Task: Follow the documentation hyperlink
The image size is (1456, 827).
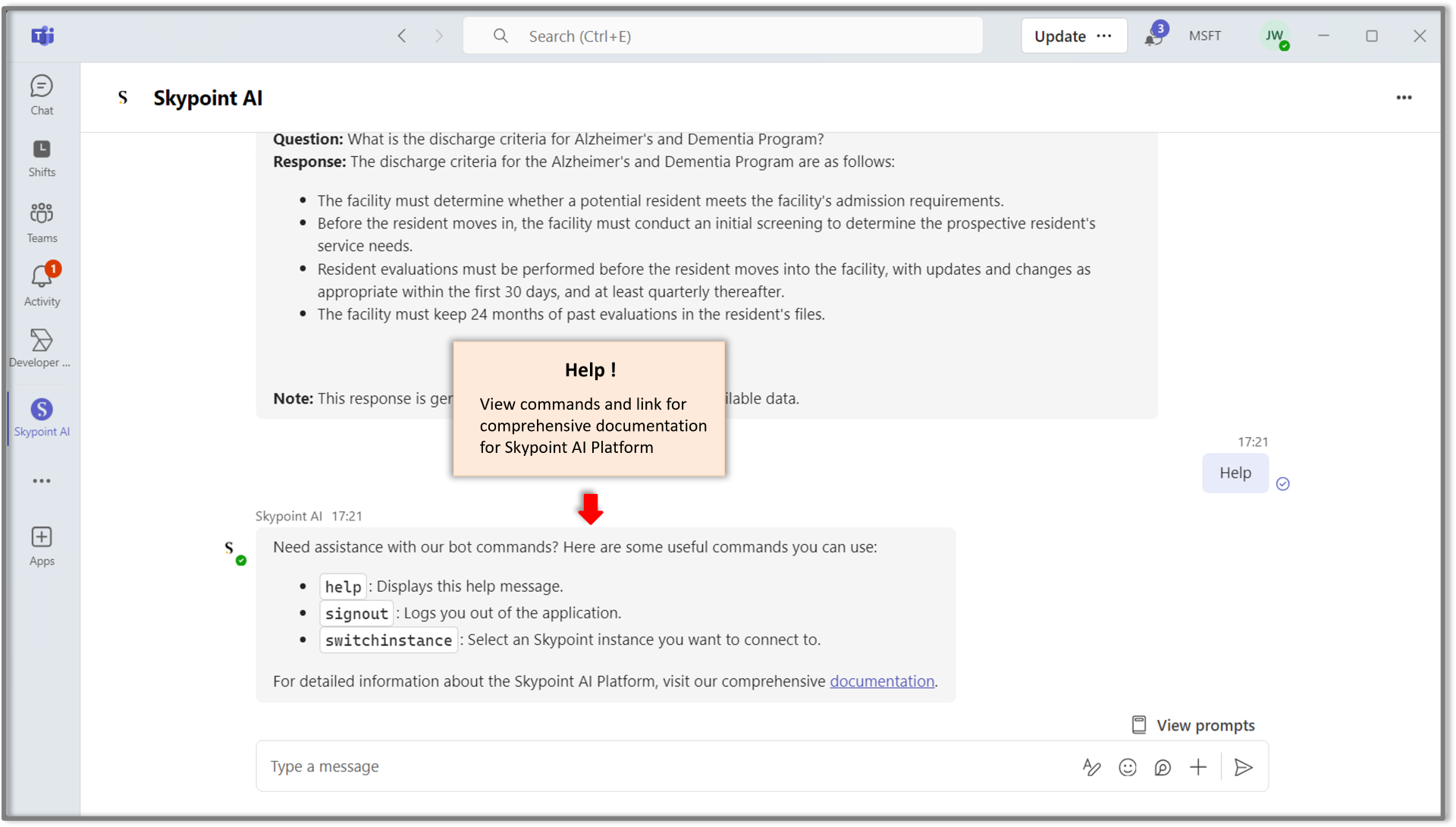Action: coord(881,681)
